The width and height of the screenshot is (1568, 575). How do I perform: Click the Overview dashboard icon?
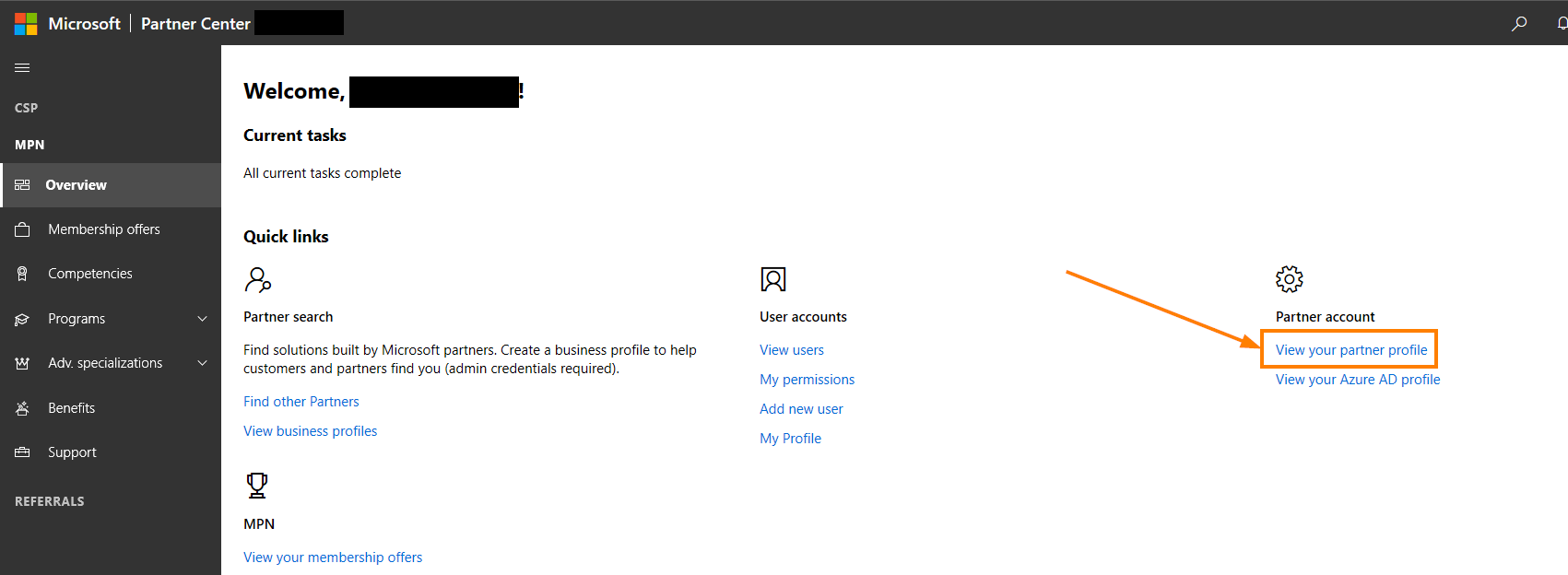22,185
